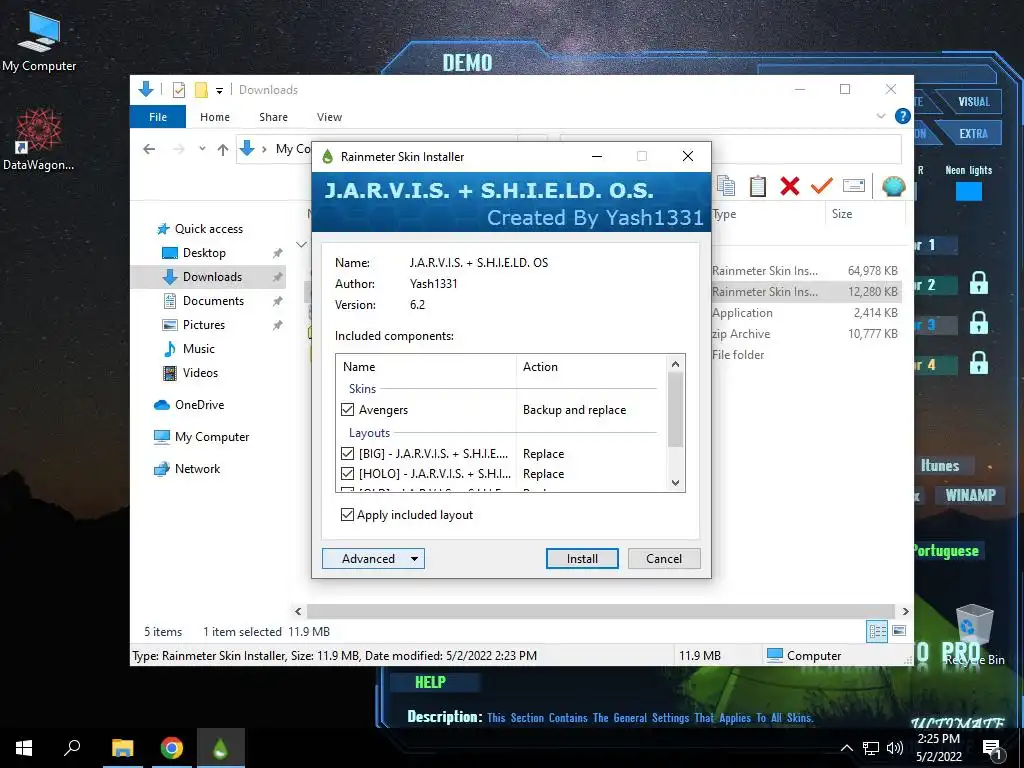Switch to Details view icon
The width and height of the screenshot is (1024, 768).
click(x=877, y=631)
